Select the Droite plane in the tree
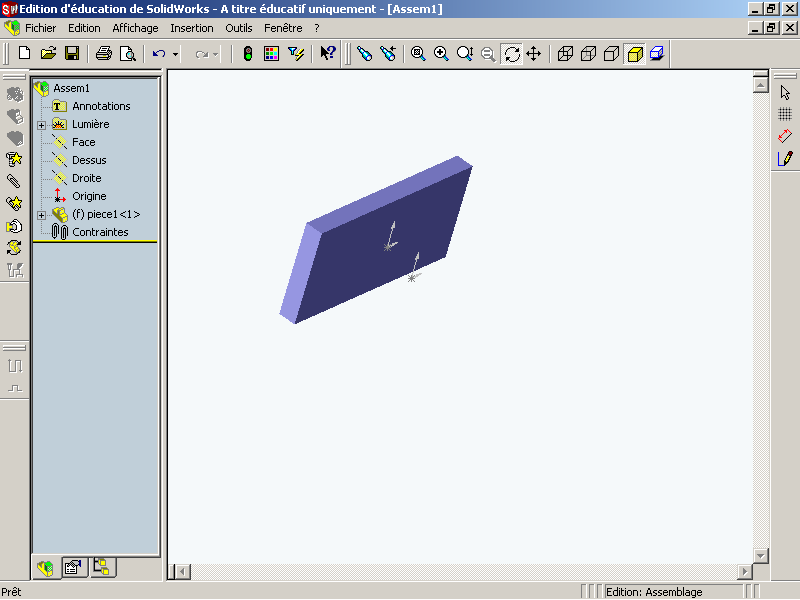 pyautogui.click(x=87, y=178)
